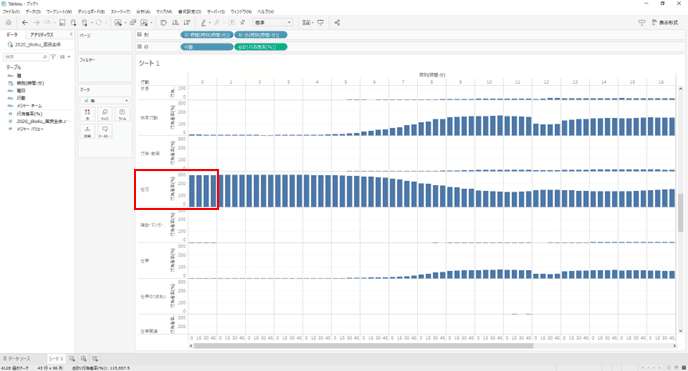
Task: Save the workbook with the disk icon
Action: [x=62, y=22]
